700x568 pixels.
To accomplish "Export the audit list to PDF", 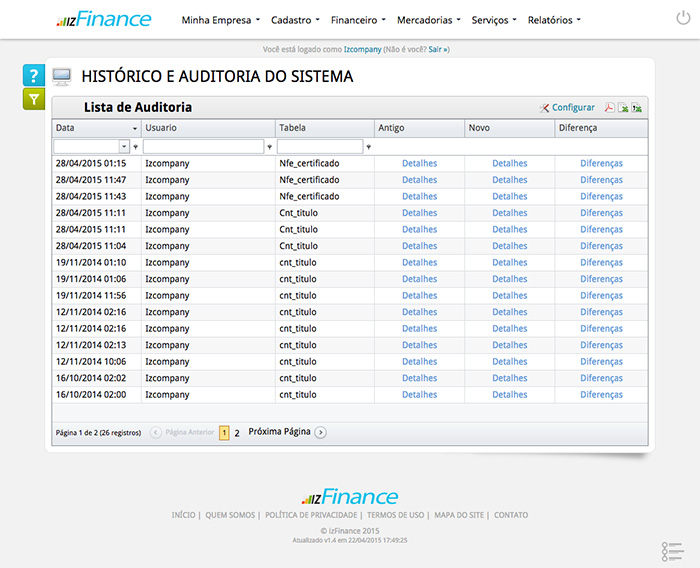I will click(x=608, y=108).
